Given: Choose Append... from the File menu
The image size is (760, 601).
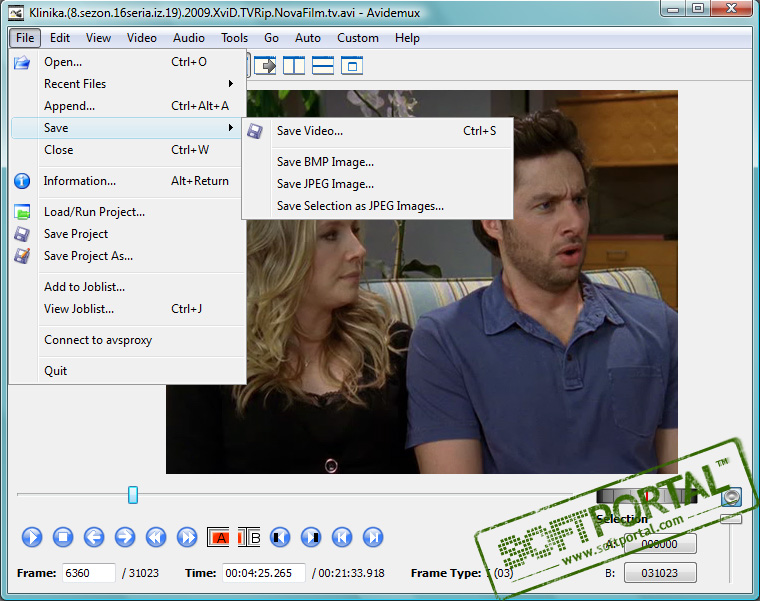Looking at the screenshot, I should [127, 106].
